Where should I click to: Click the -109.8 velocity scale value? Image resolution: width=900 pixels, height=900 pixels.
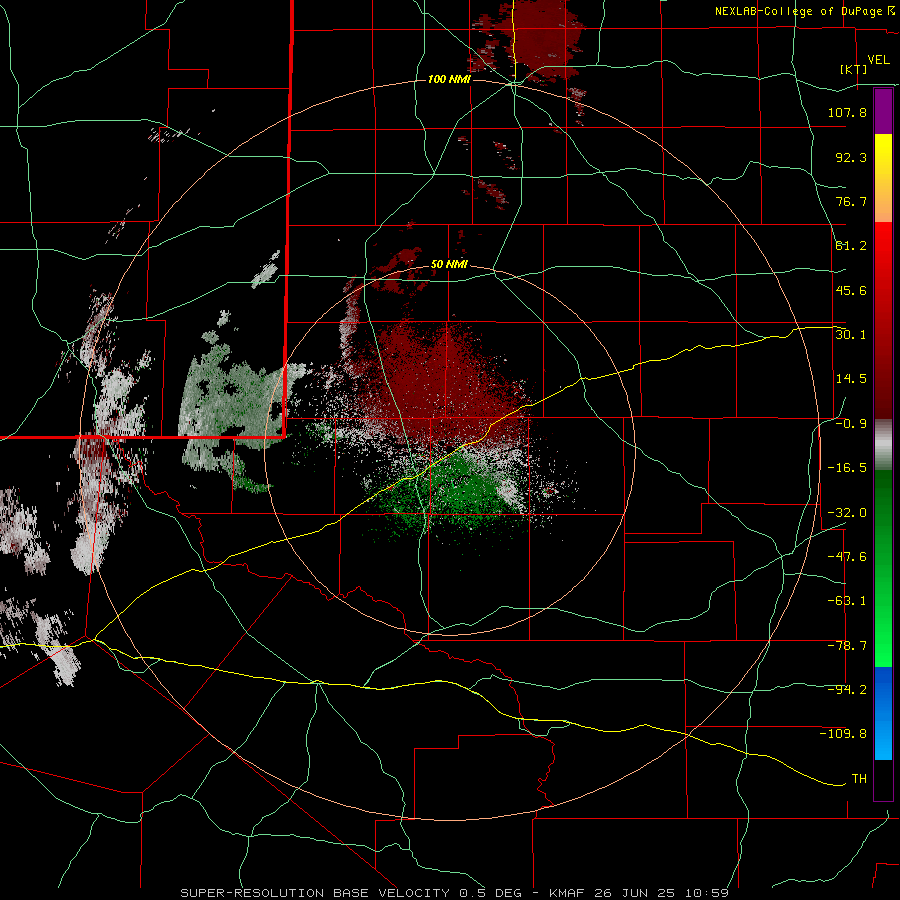(x=844, y=734)
